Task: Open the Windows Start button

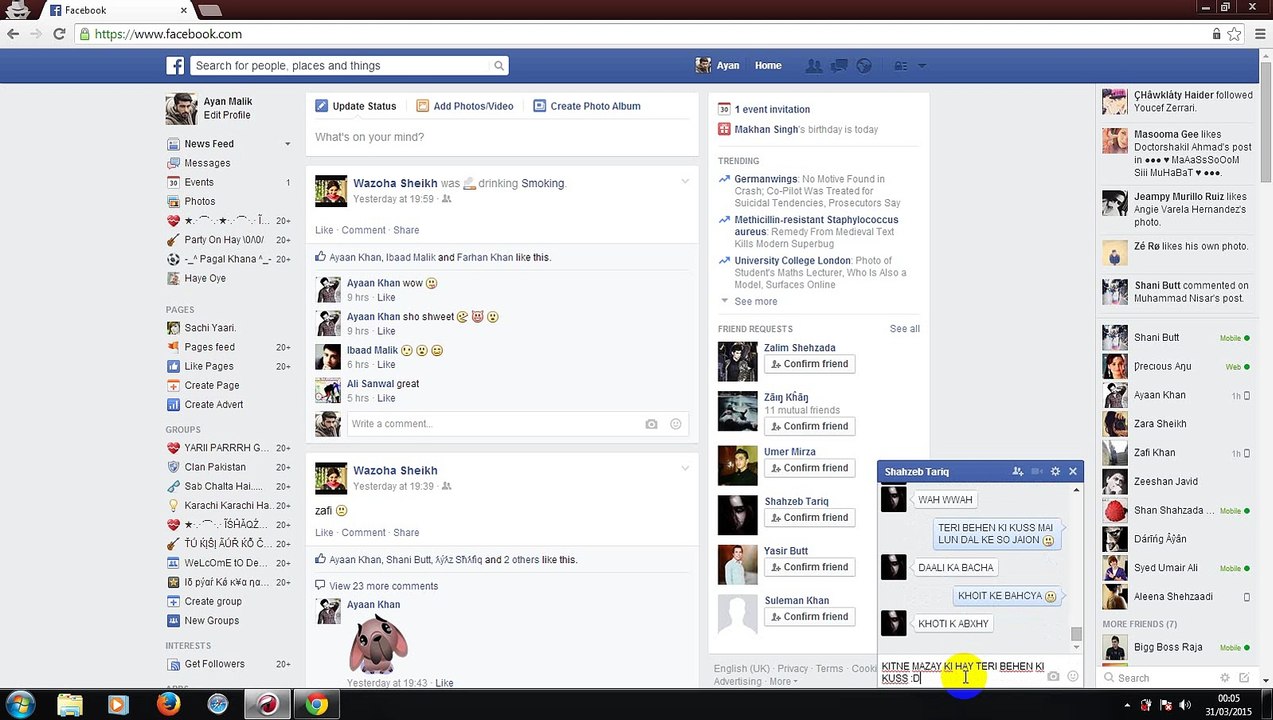Action: (21, 704)
